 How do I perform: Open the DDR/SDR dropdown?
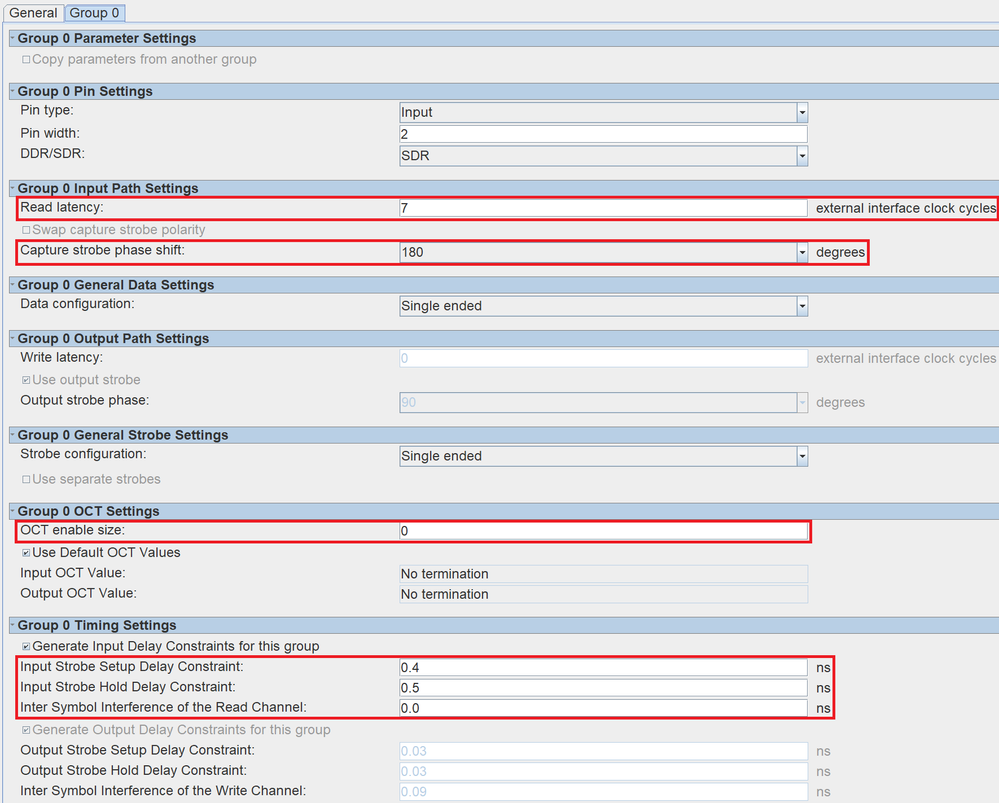tap(802, 157)
